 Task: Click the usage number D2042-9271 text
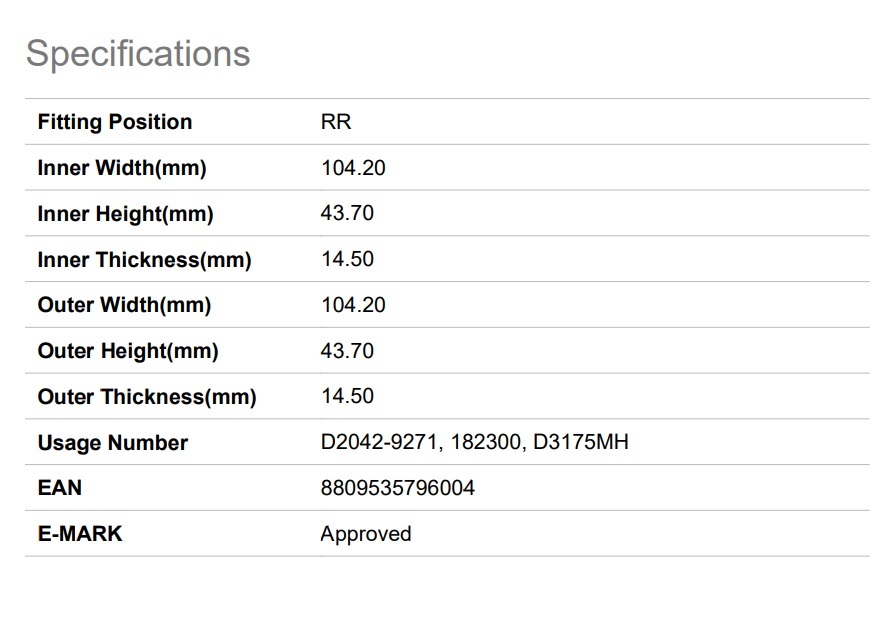pos(378,442)
